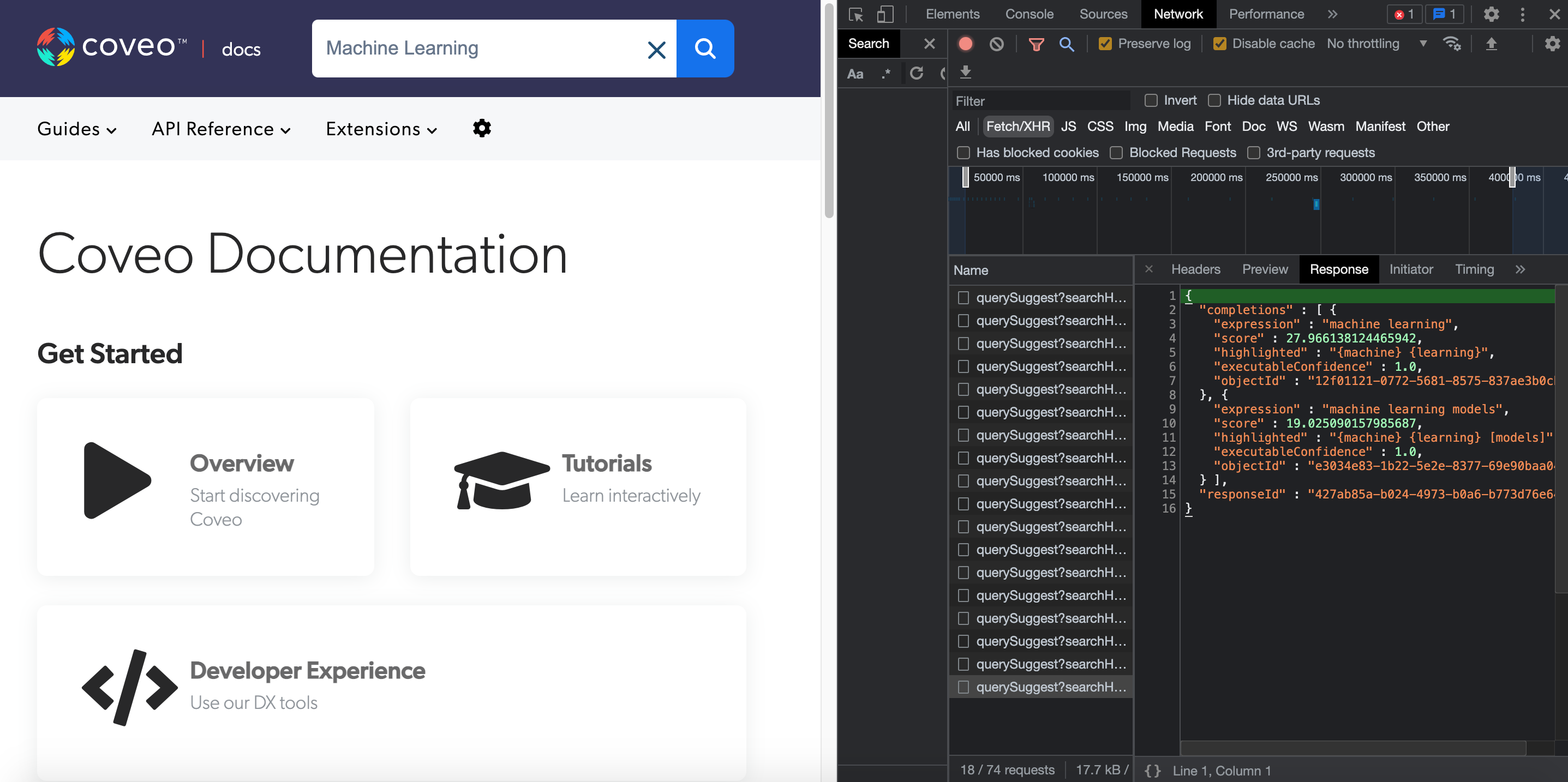Check 3rd-party requests
1568x782 pixels.
(x=1253, y=153)
